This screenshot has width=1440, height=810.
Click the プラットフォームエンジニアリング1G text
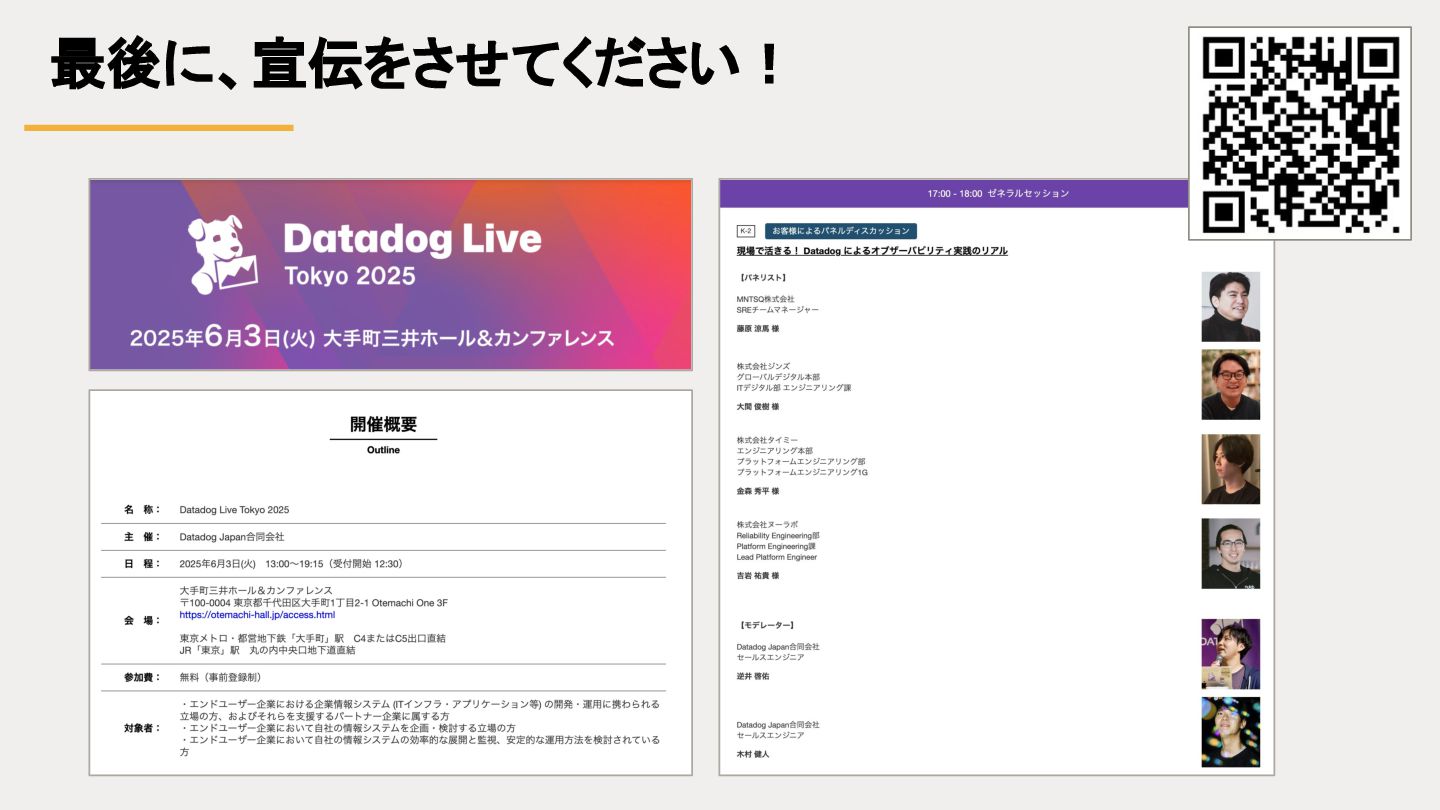[x=802, y=472]
